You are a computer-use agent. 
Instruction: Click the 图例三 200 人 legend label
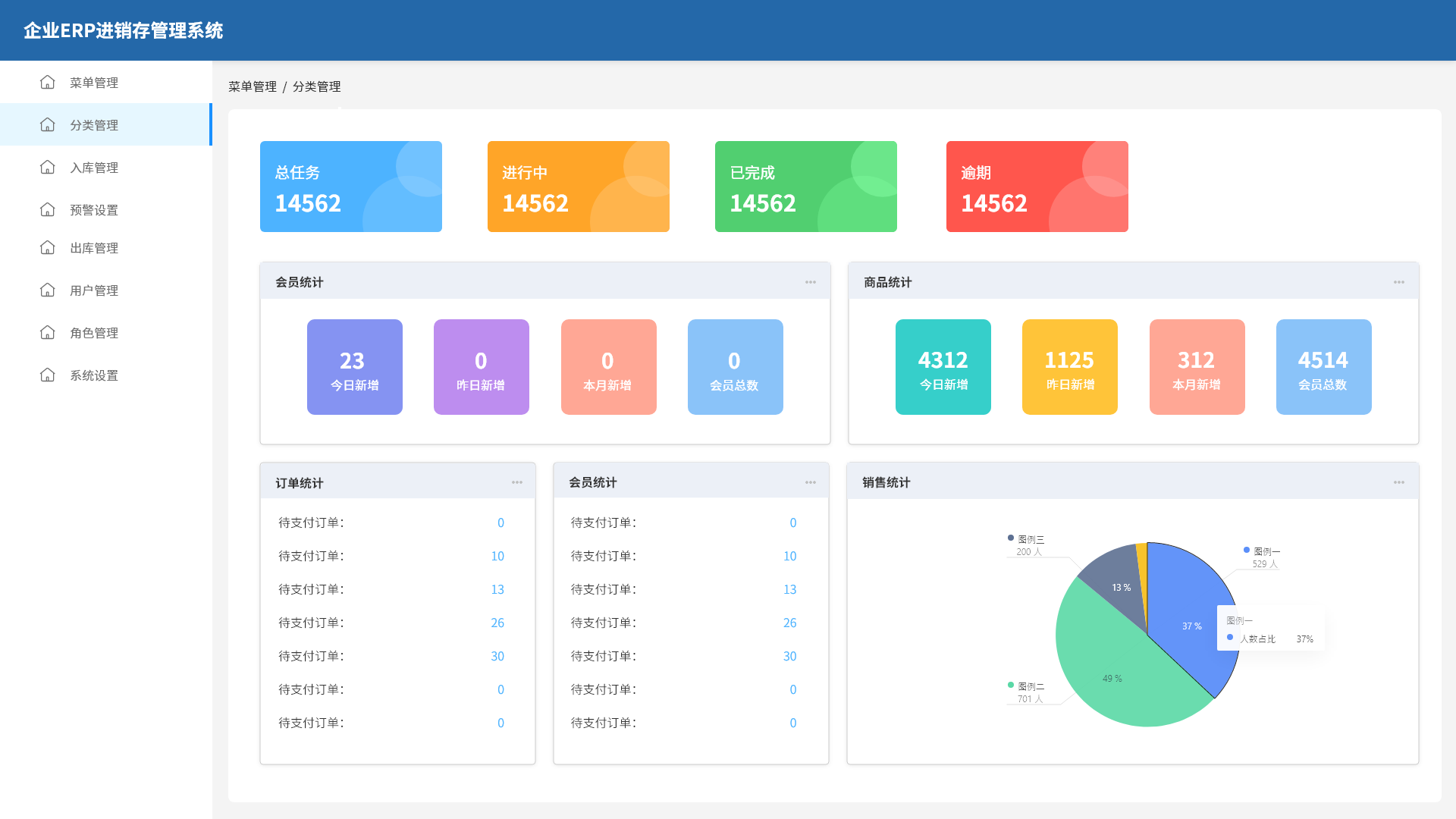point(1027,545)
